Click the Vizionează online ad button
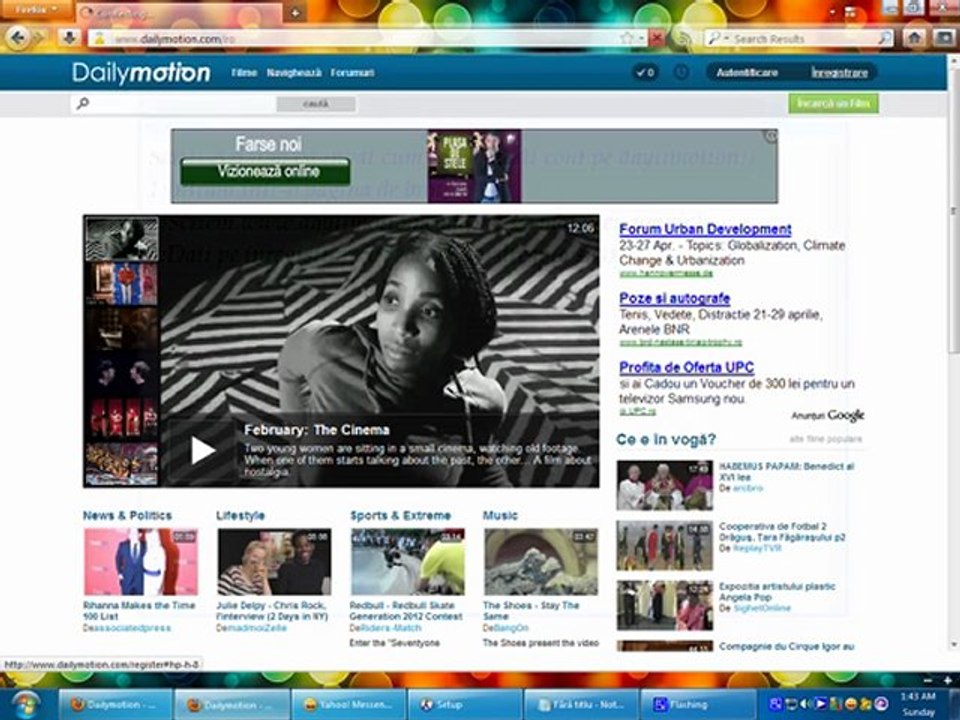This screenshot has width=960, height=720. pyautogui.click(x=265, y=171)
